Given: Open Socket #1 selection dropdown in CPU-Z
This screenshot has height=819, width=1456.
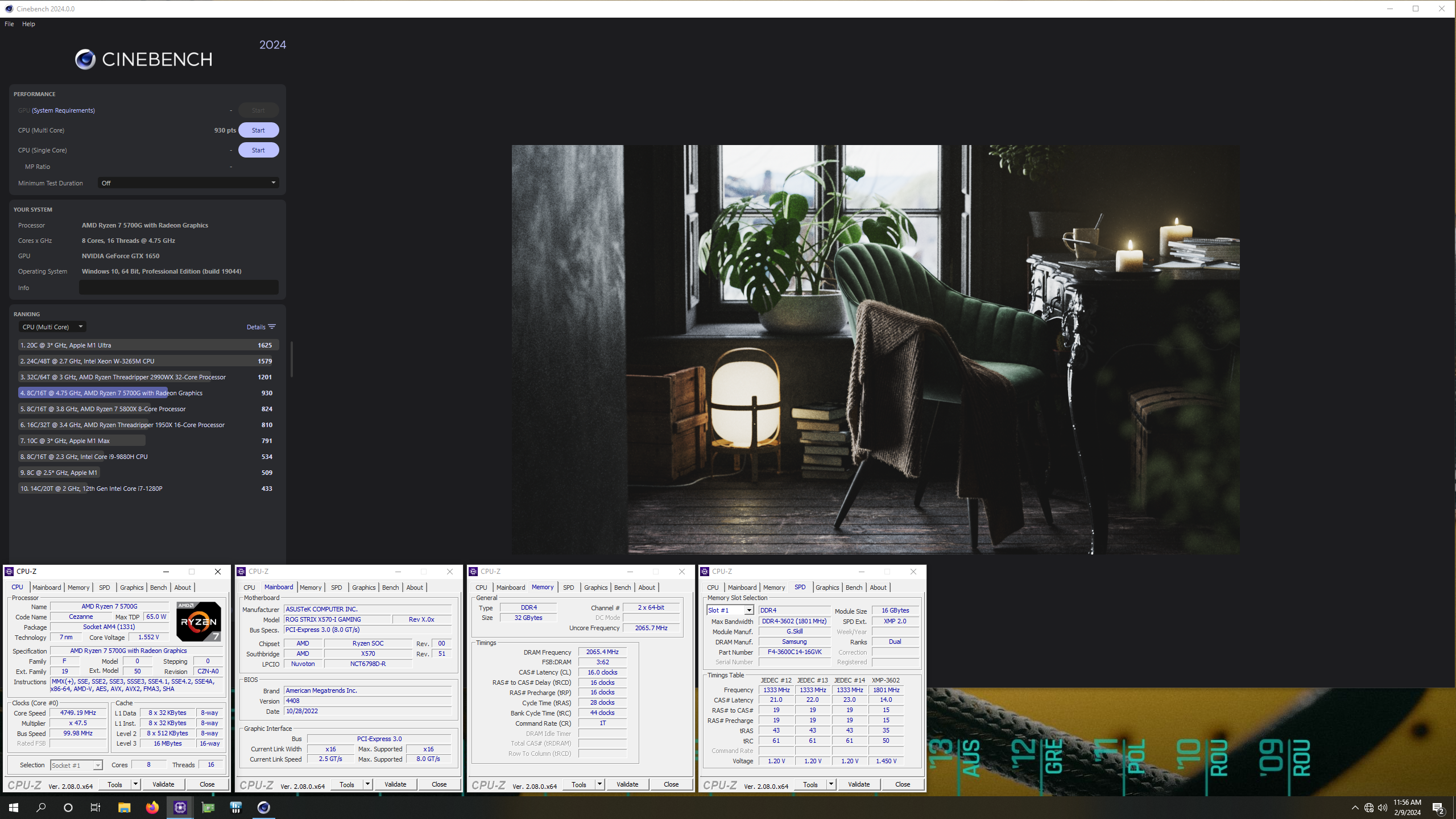Looking at the screenshot, I should [x=76, y=766].
